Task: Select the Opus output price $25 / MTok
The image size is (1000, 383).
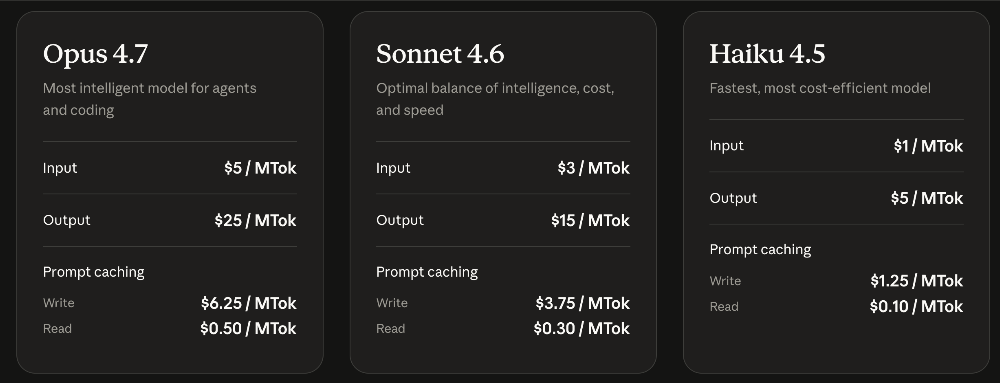Action: click(x=255, y=220)
